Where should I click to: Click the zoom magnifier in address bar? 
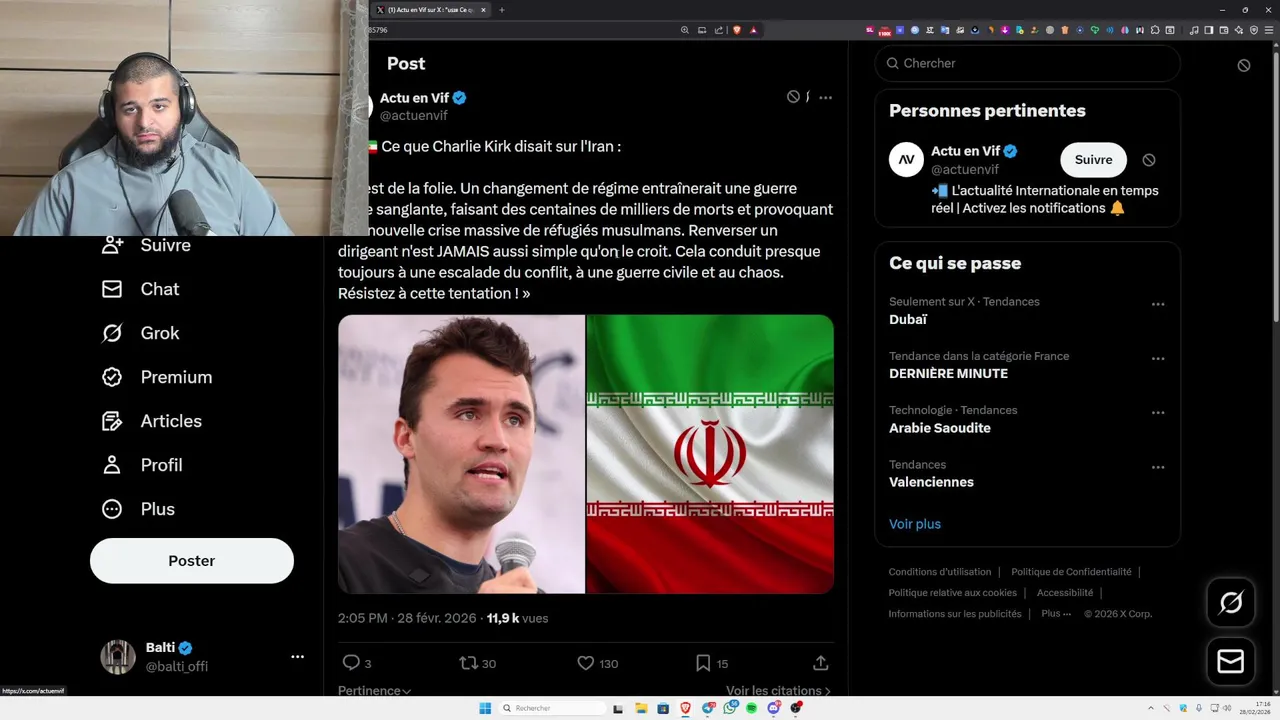click(685, 30)
